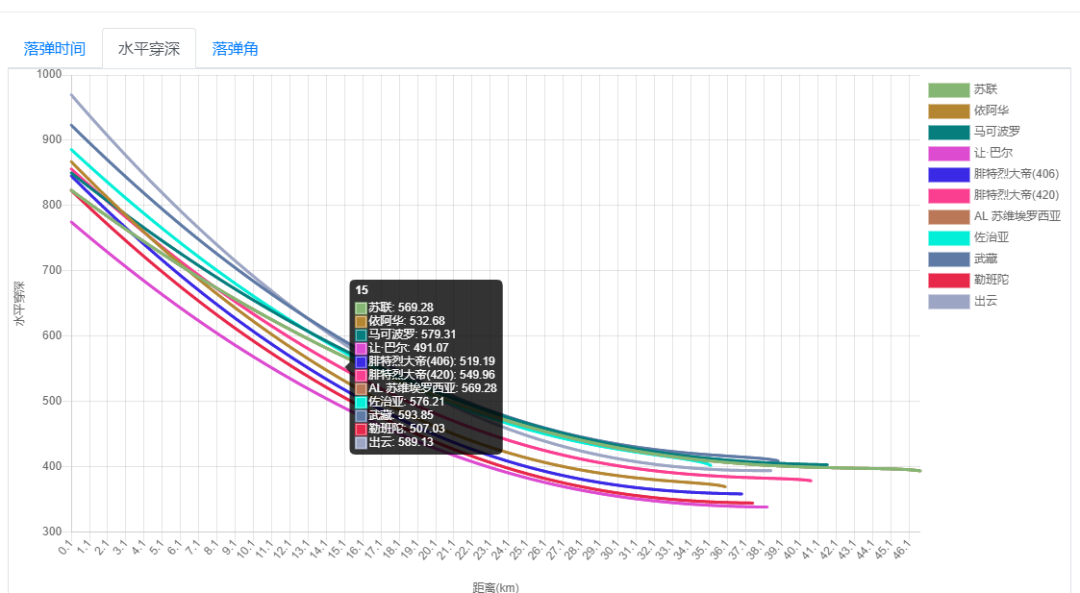
Task: Click the 勒班陀 legend color swatch
Action: [948, 280]
